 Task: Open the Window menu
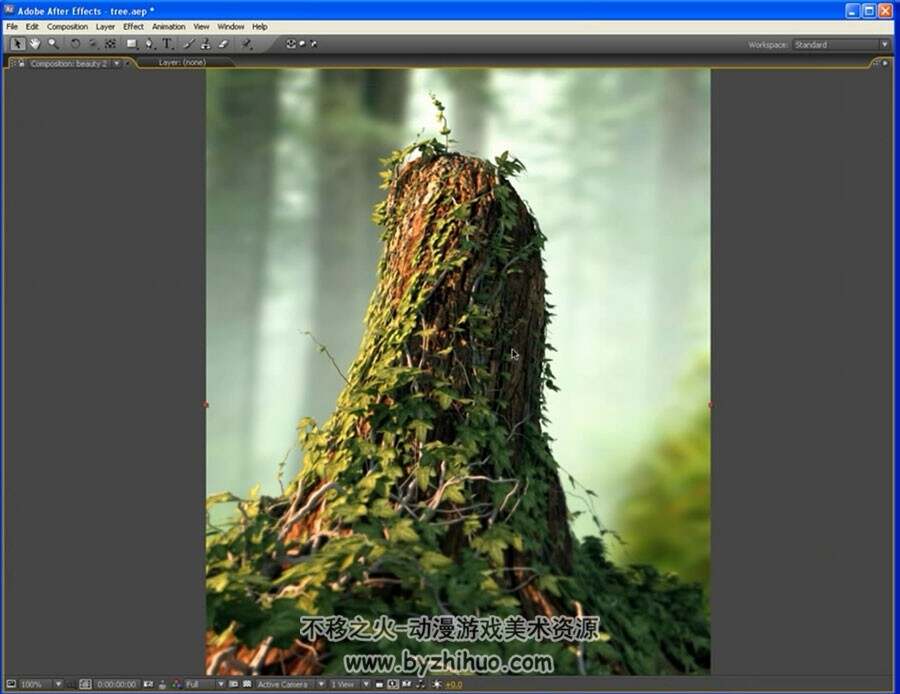click(x=230, y=26)
